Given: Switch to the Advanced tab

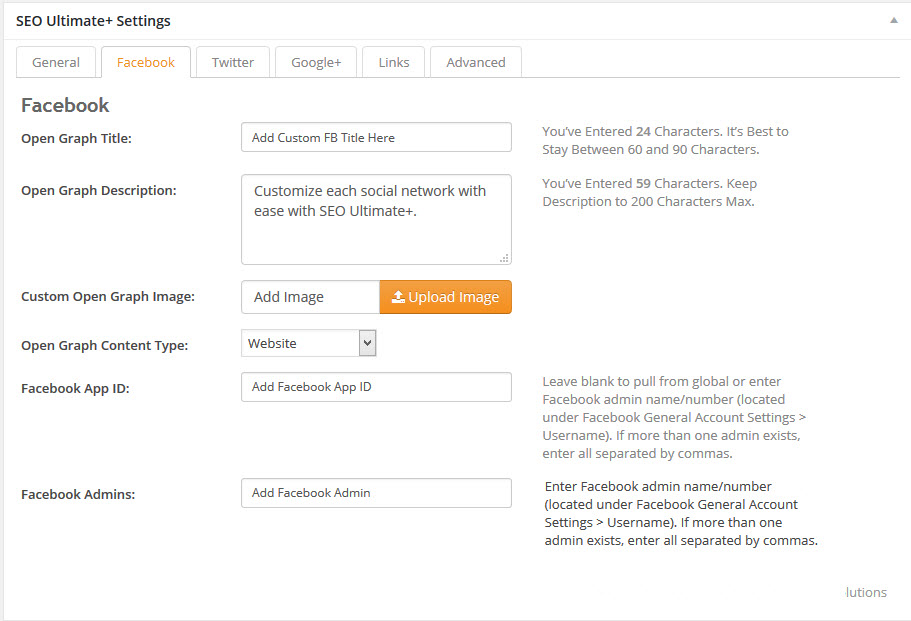Looking at the screenshot, I should point(476,62).
